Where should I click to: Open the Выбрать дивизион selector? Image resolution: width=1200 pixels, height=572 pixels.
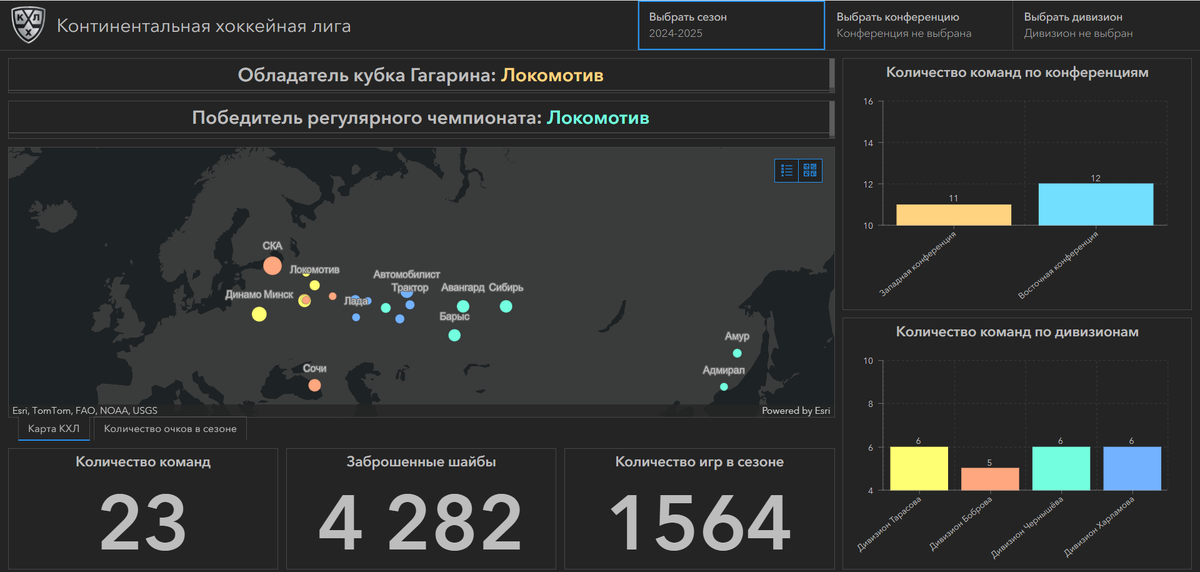(1106, 25)
